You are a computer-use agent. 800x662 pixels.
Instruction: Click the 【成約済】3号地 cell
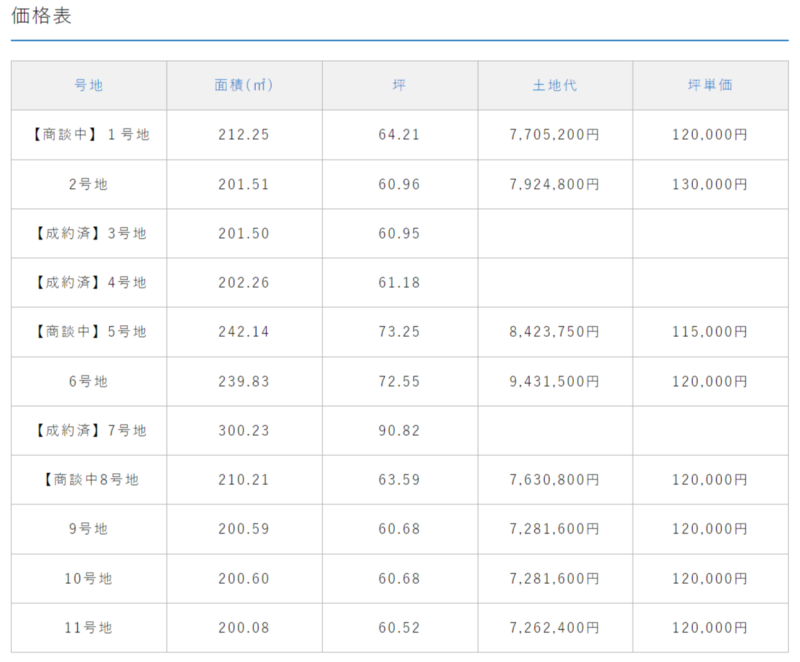[x=89, y=234]
